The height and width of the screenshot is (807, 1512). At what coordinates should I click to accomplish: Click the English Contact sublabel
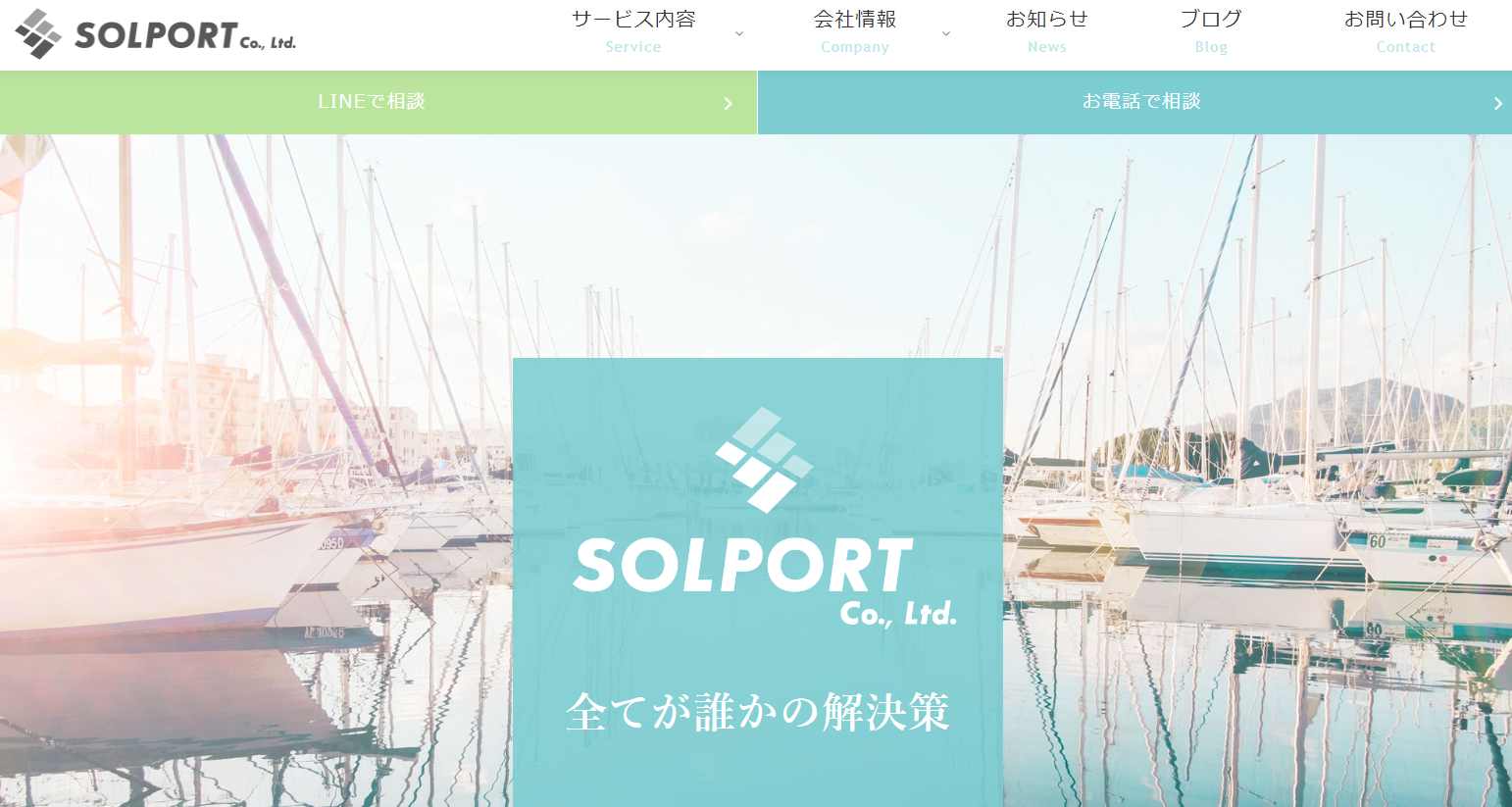tap(1405, 47)
